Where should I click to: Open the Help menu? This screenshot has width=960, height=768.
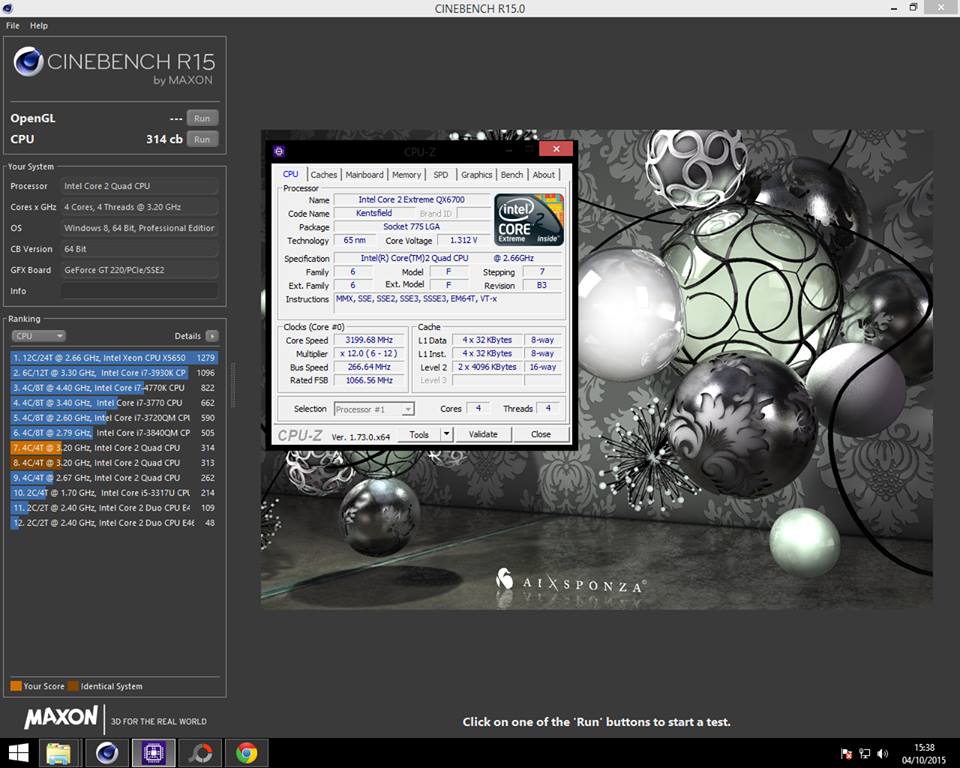pos(39,26)
